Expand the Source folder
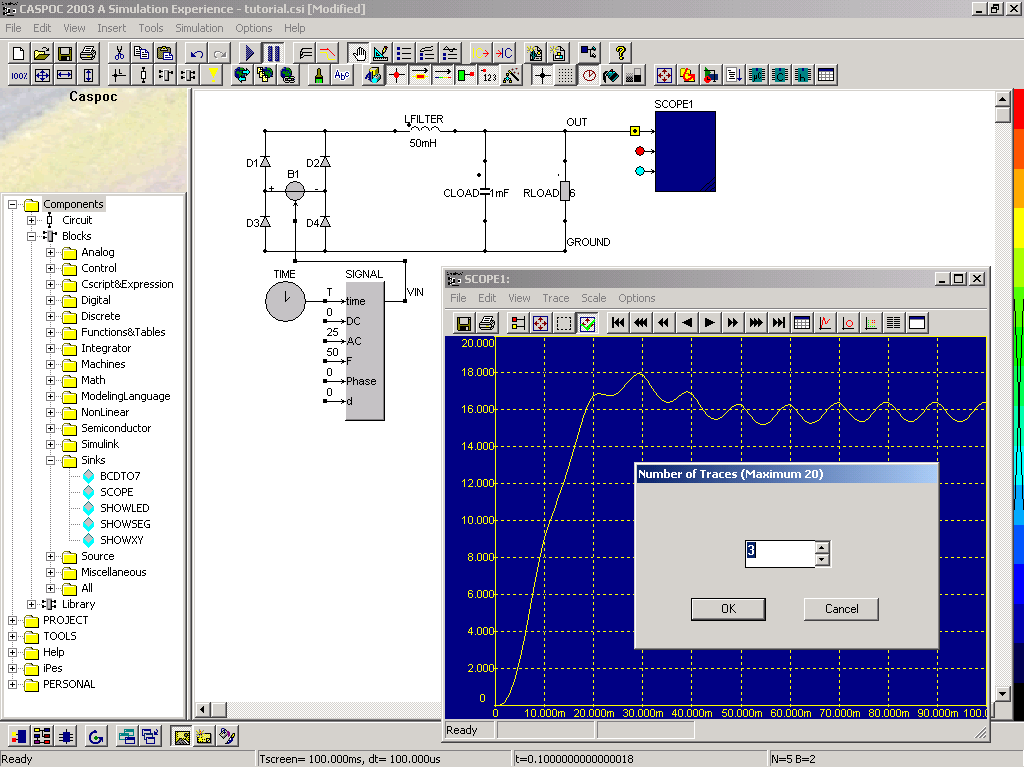 click(x=50, y=556)
